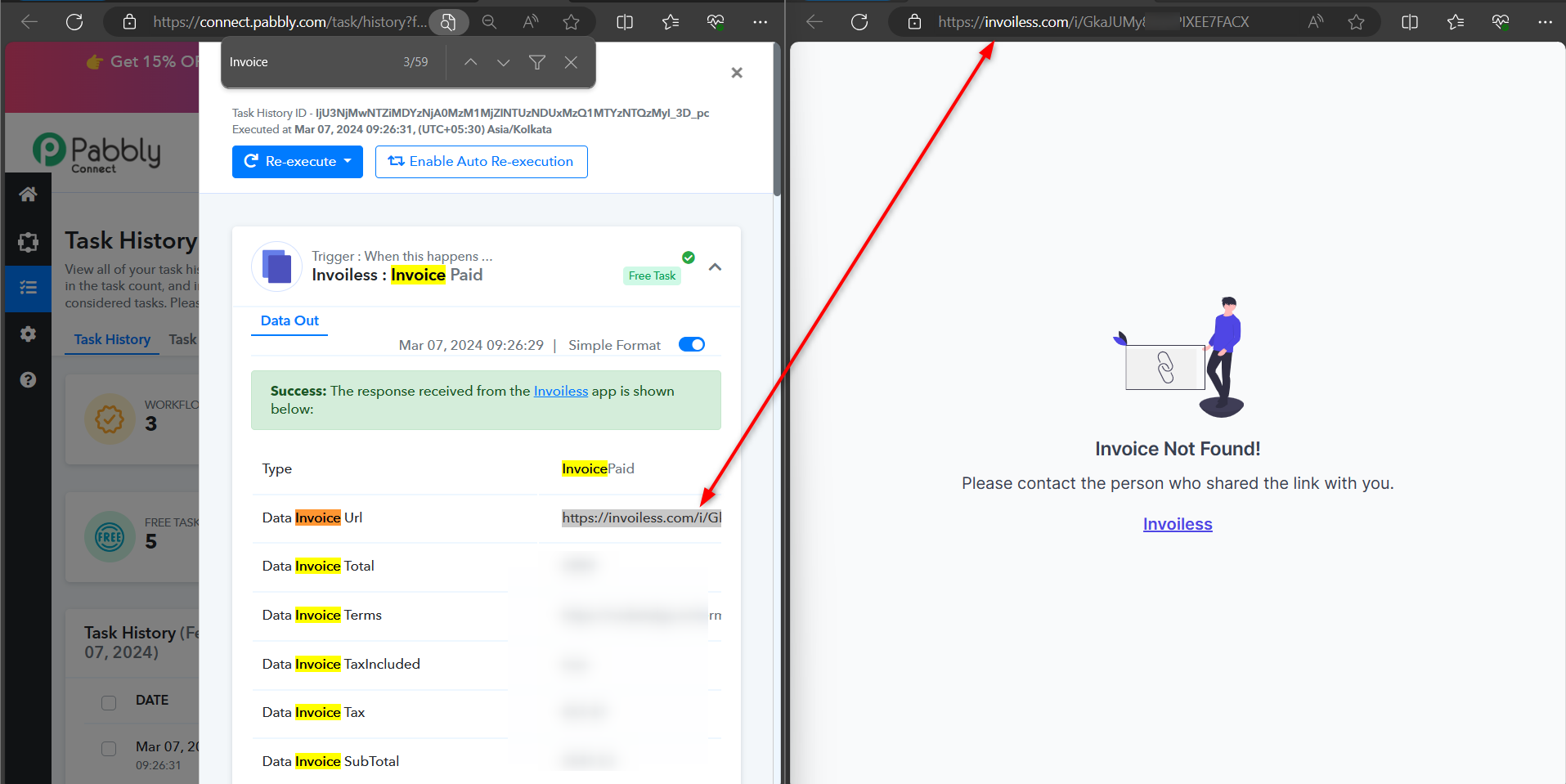
Task: Click the Invoice Not Found illustration
Action: (x=1178, y=357)
